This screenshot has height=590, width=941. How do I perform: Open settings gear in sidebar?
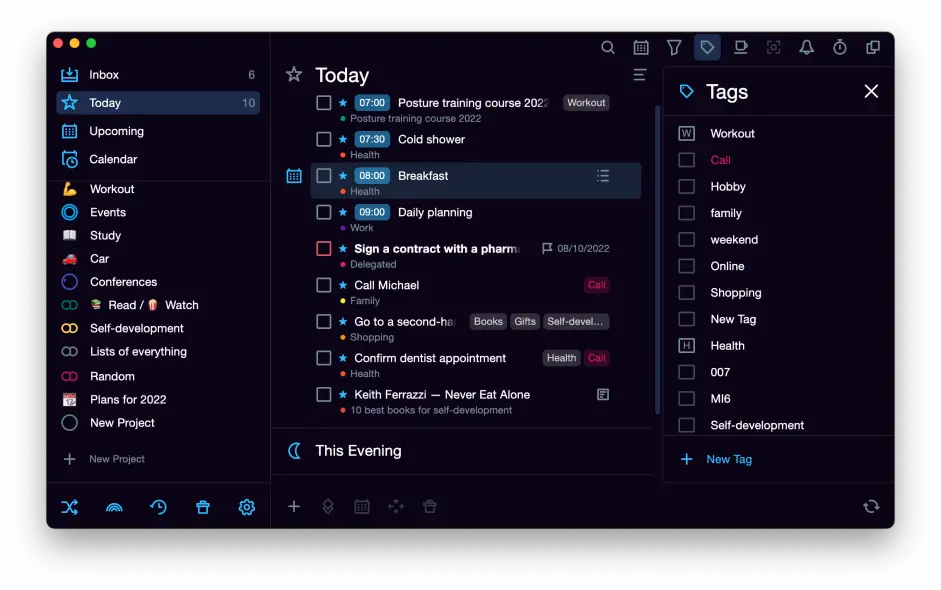[x=247, y=507]
